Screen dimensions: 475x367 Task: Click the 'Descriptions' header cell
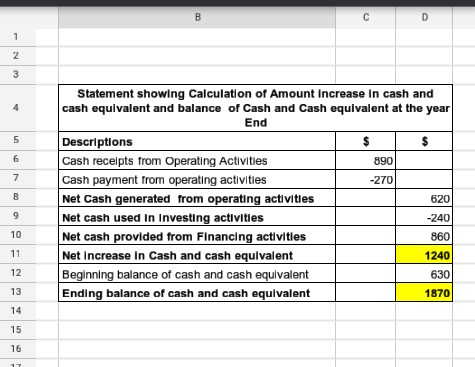pyautogui.click(x=197, y=141)
